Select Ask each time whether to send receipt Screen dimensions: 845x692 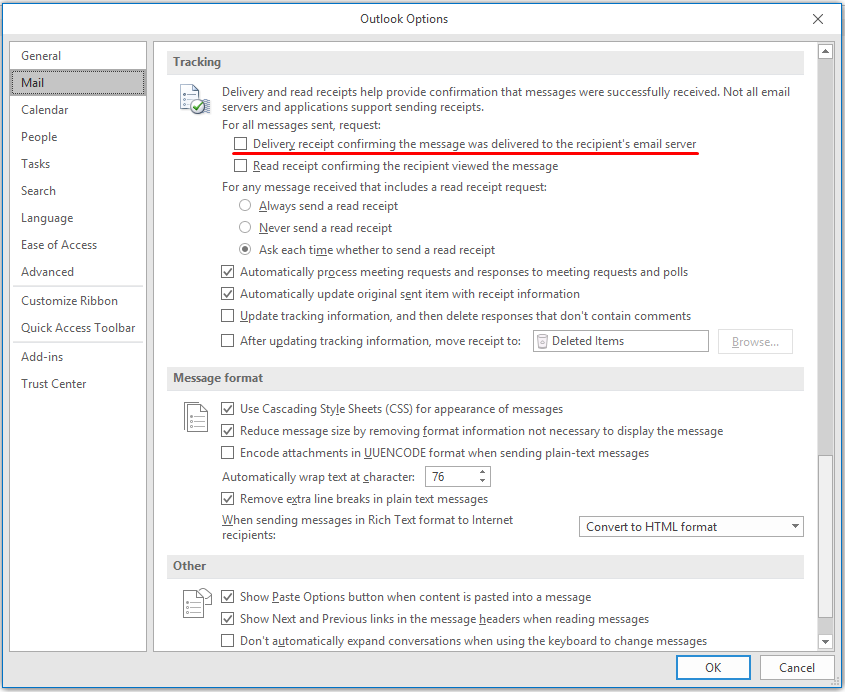click(x=245, y=250)
